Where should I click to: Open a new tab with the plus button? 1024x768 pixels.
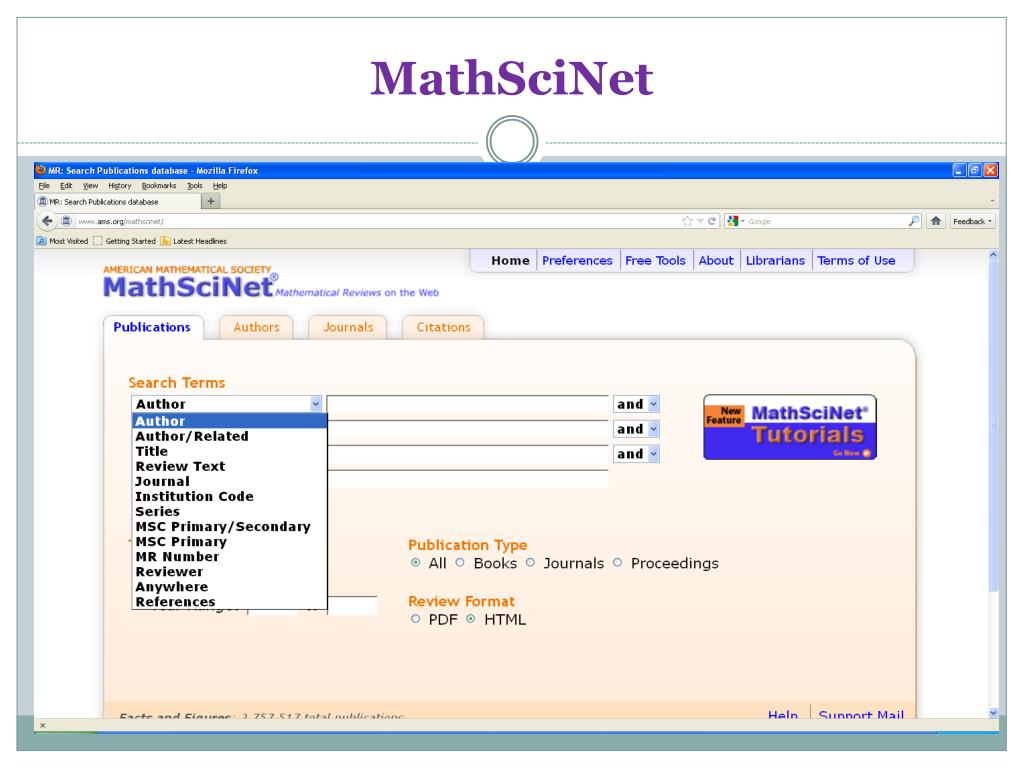210,201
